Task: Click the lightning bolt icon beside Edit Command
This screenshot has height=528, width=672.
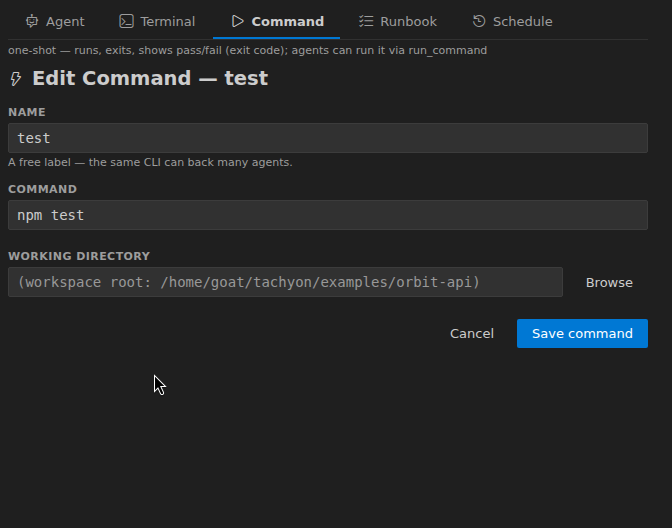Action: [16, 79]
